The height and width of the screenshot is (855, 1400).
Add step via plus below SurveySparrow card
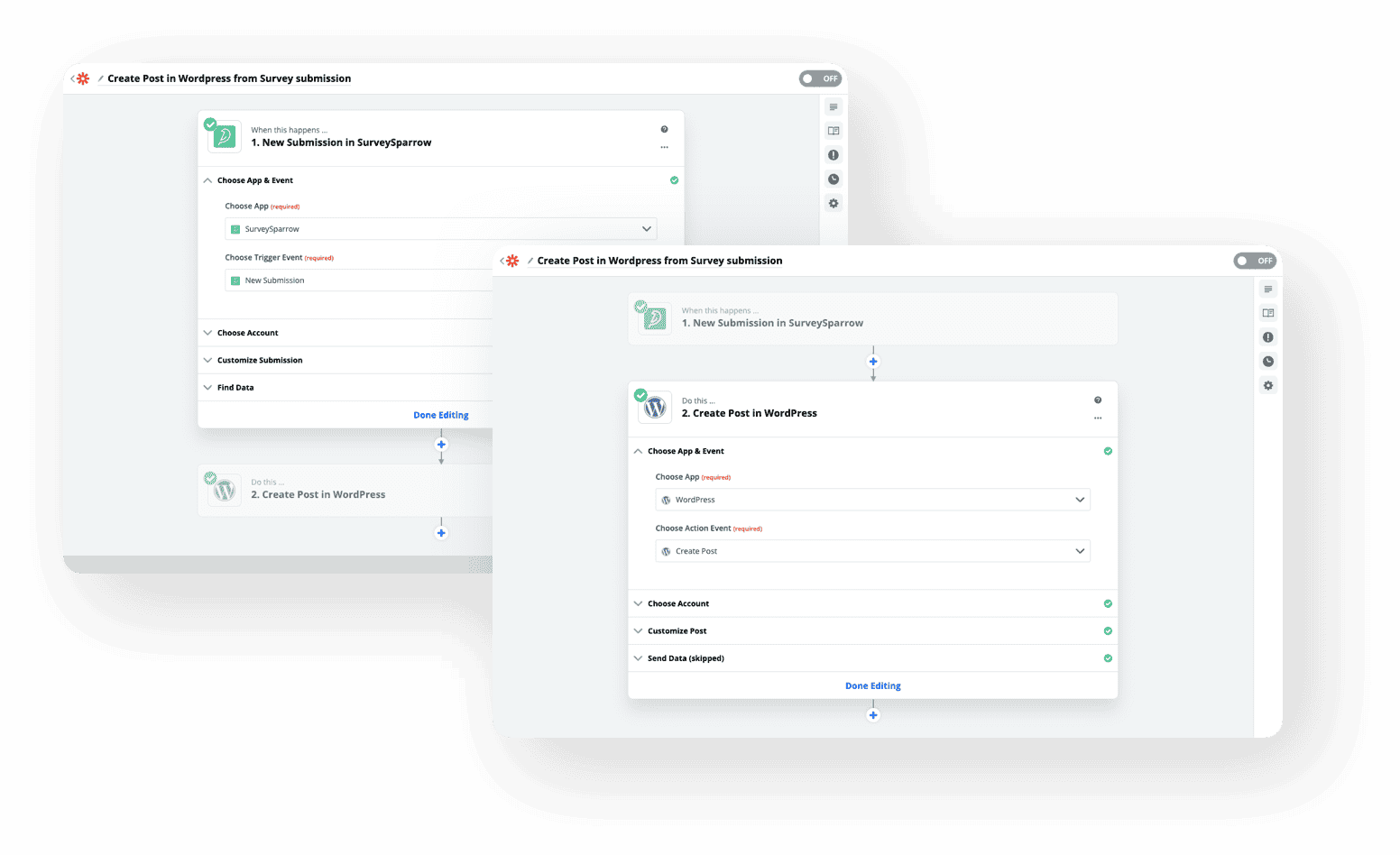[441, 445]
